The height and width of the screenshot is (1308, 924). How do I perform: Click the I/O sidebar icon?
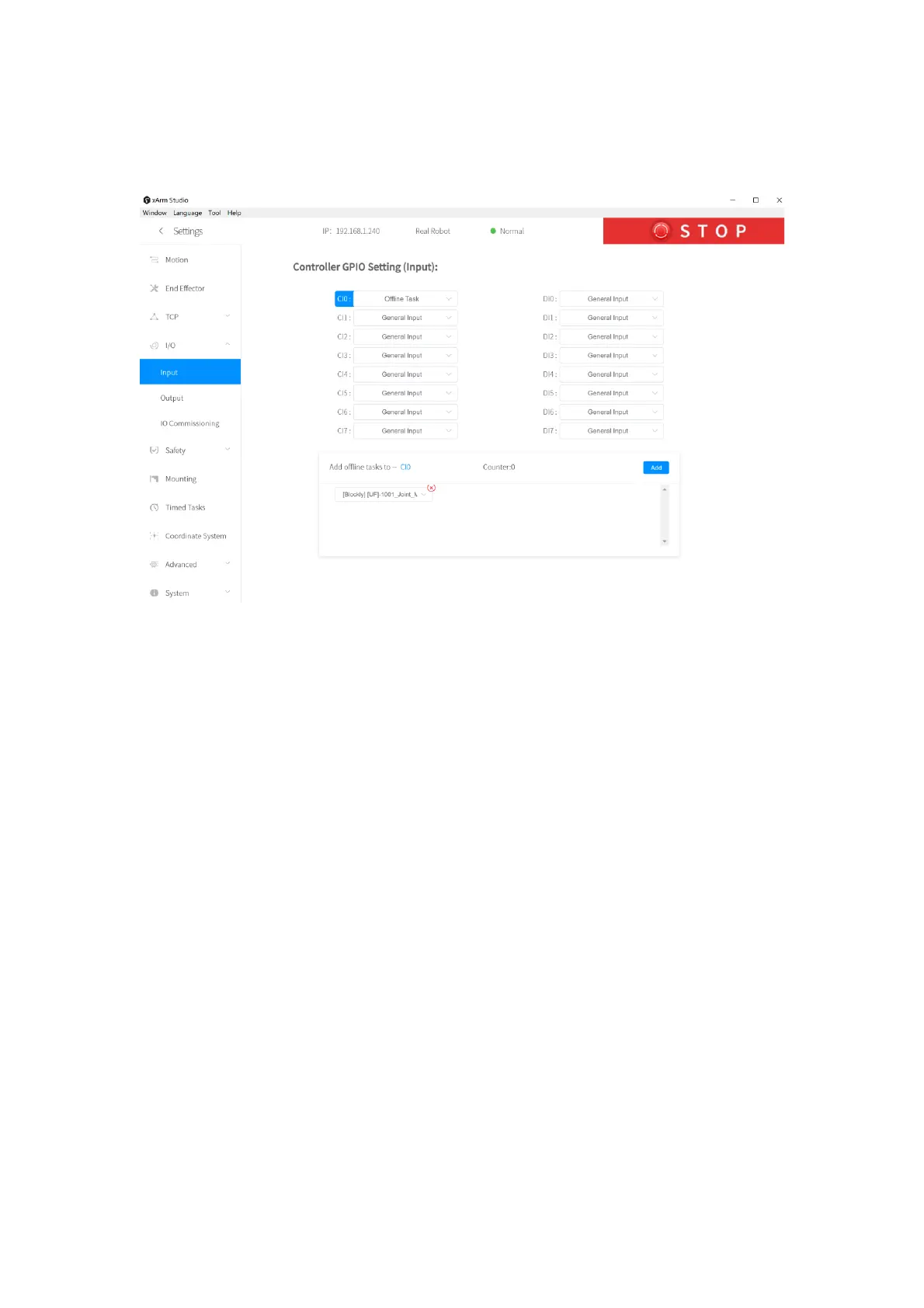point(154,346)
